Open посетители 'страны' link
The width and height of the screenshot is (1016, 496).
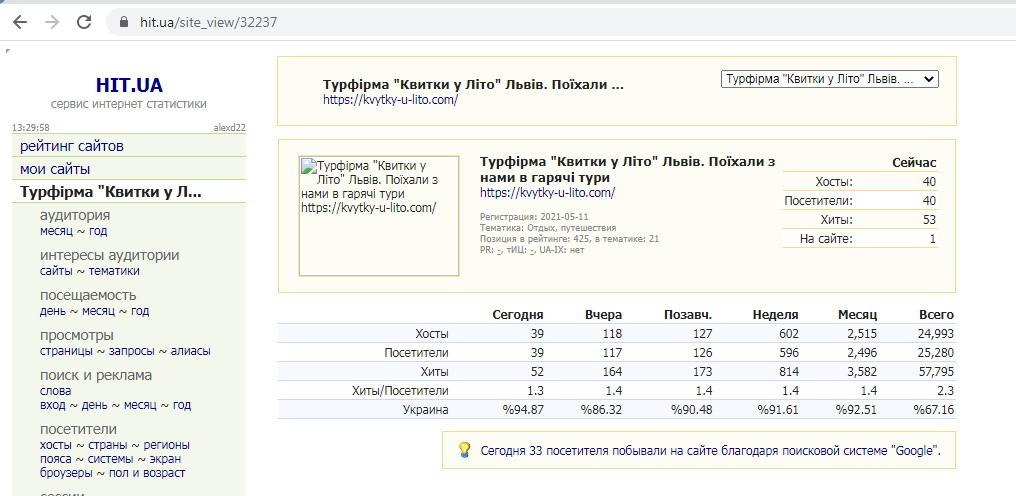pos(108,445)
